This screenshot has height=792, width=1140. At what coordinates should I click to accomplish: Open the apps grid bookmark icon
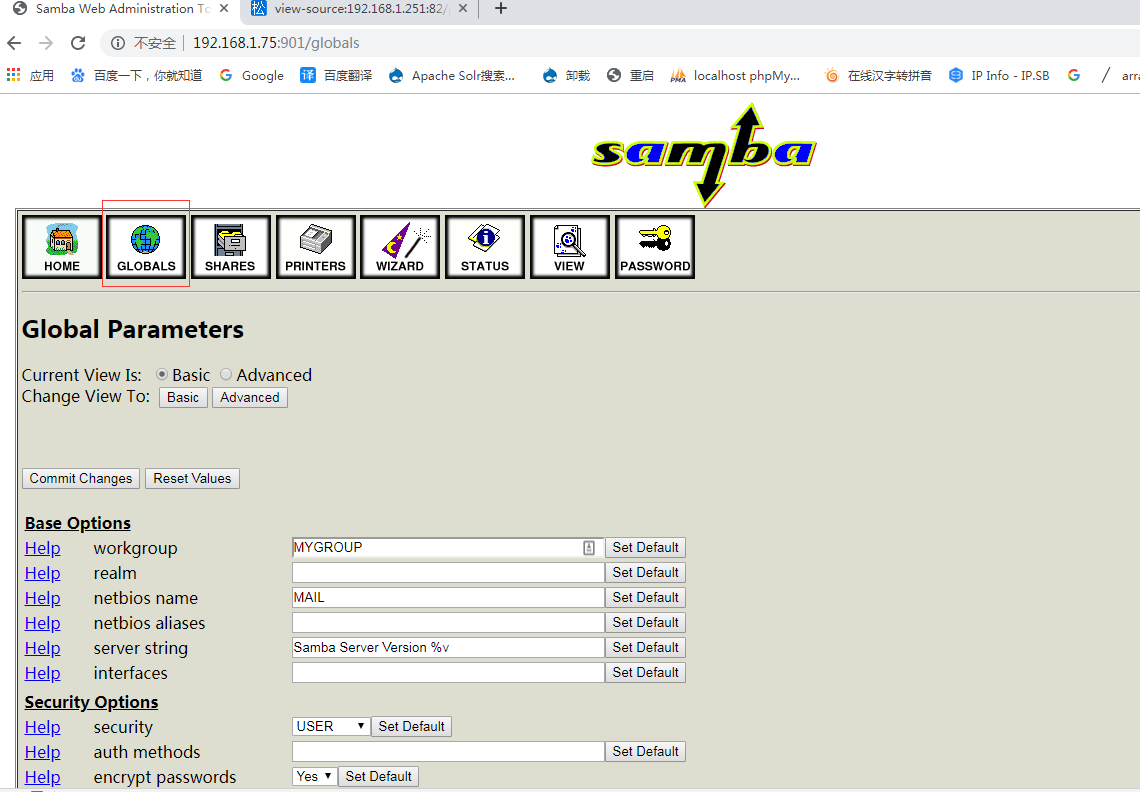click(x=13, y=75)
